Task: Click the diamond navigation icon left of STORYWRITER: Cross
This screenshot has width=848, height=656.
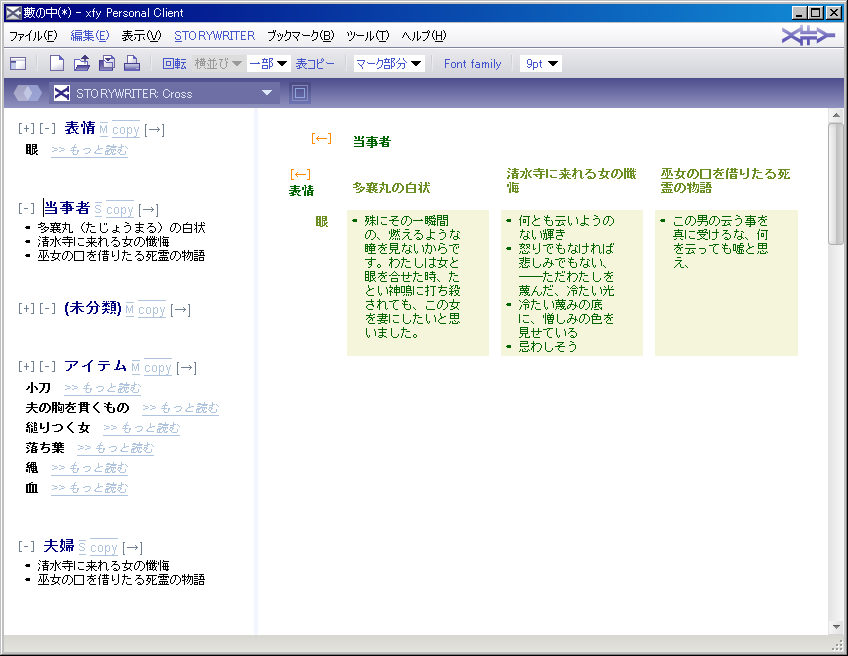Action: click(28, 93)
